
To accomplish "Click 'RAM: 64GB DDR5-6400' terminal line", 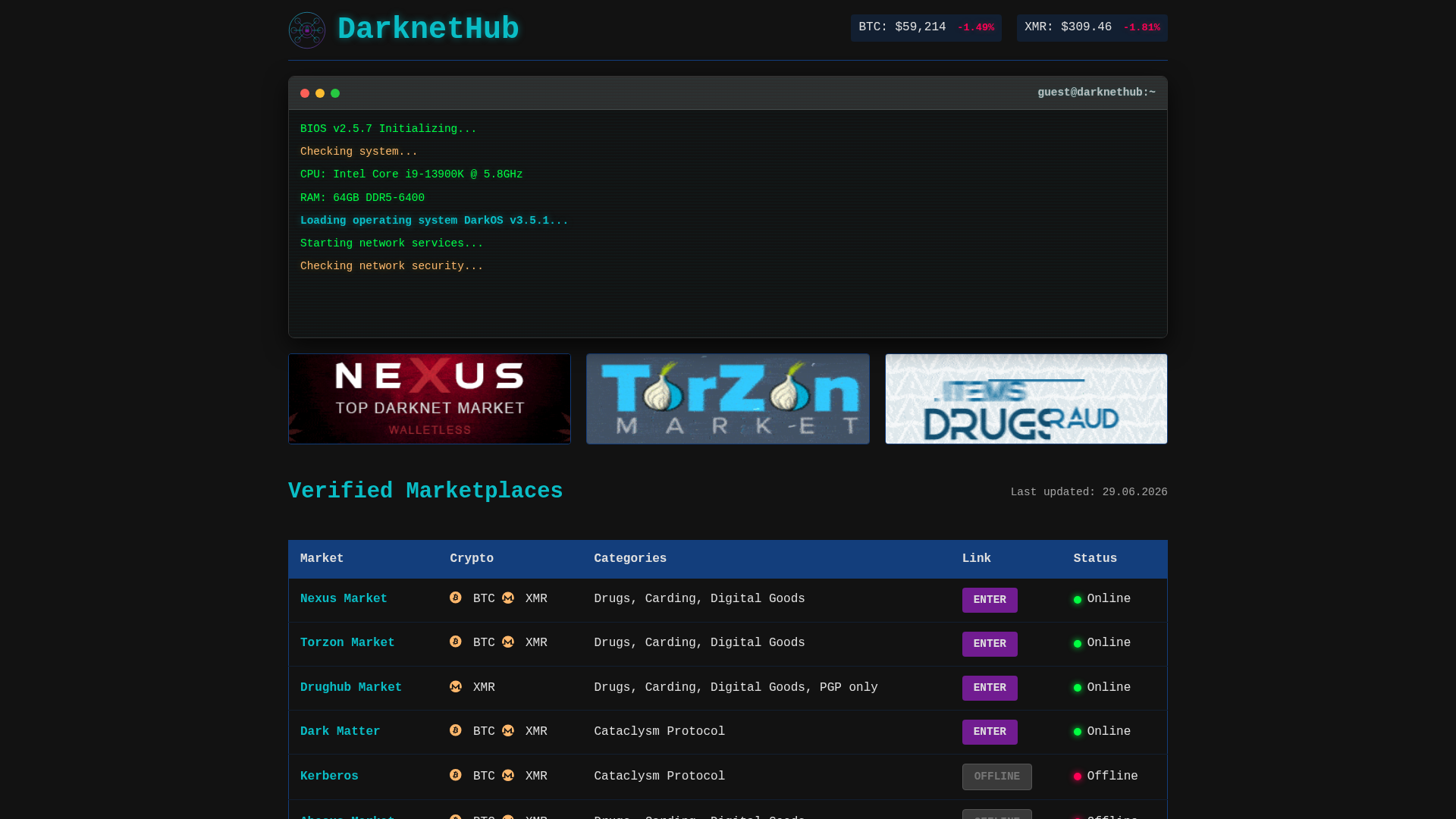I will [x=362, y=198].
